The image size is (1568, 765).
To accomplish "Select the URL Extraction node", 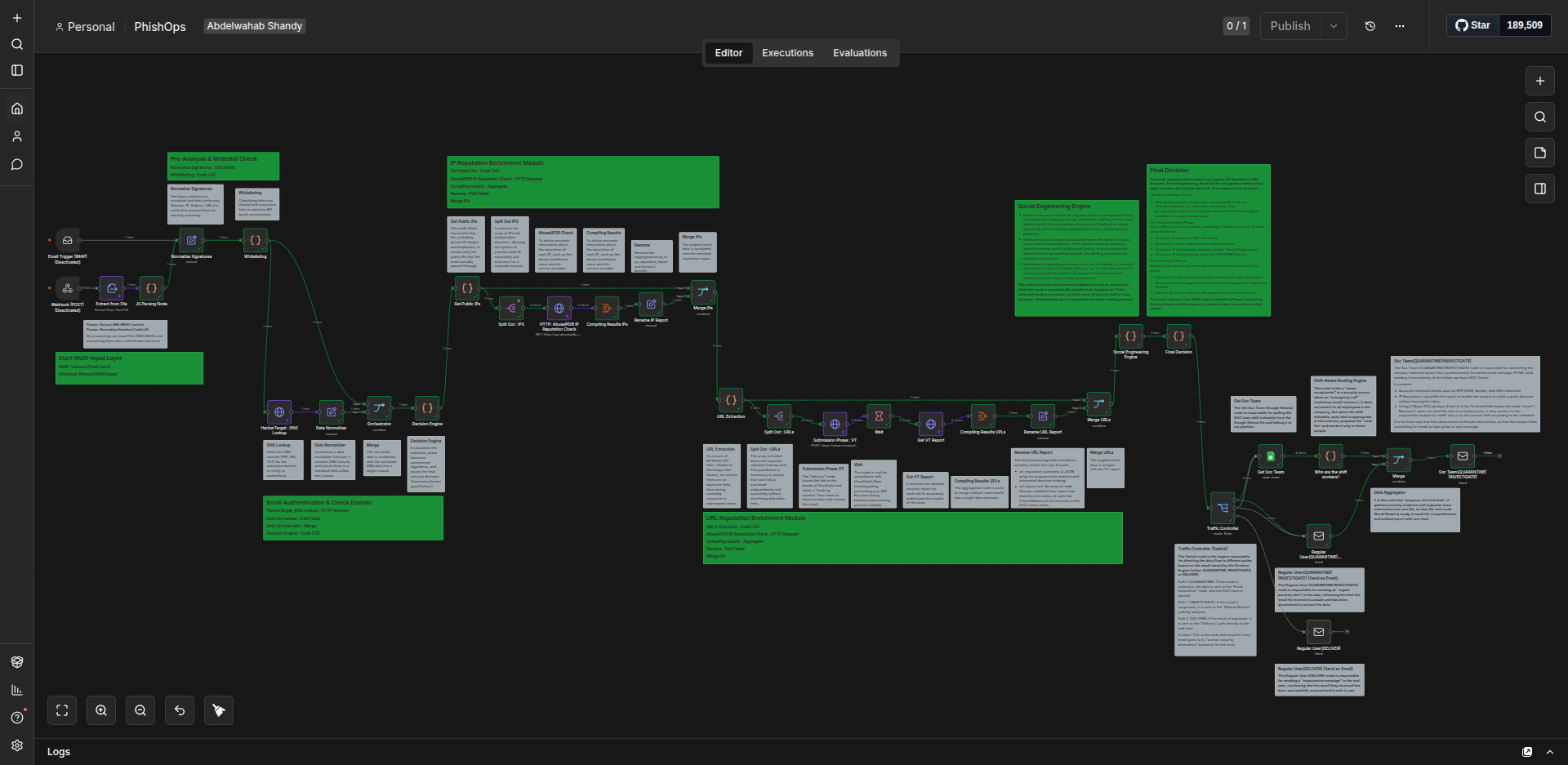I will tap(731, 400).
